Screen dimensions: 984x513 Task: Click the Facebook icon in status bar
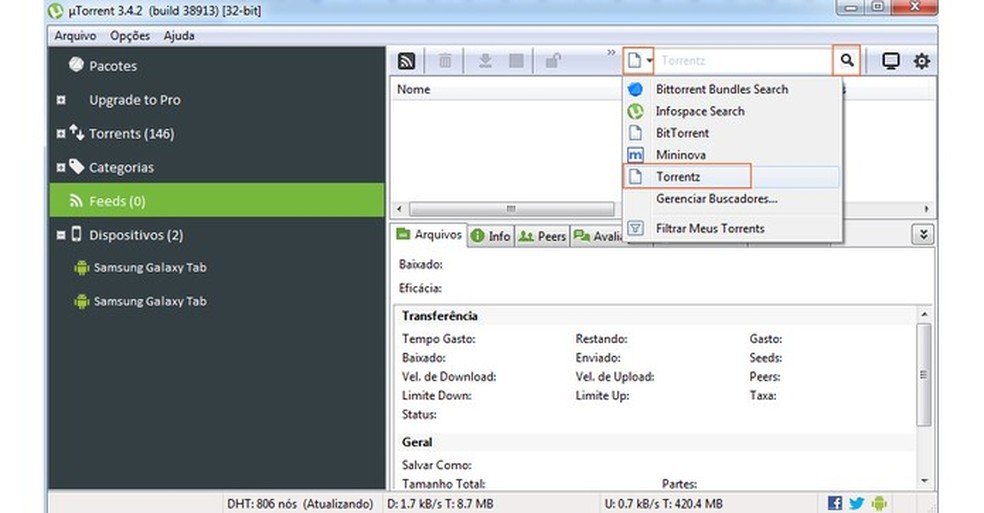point(835,503)
